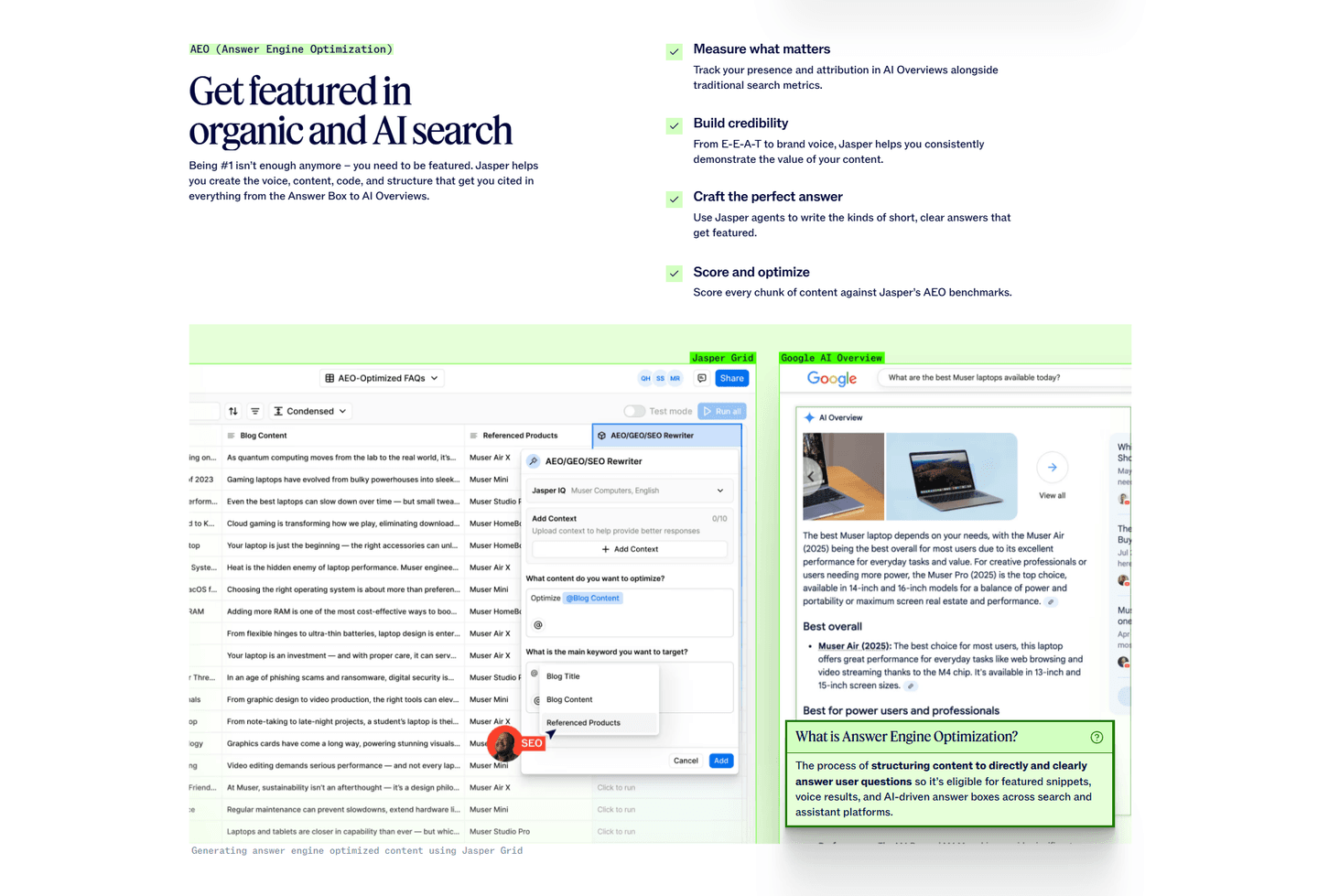Click 'Click to run' in the 'Laptops and tablets' row
This screenshot has width=1318, height=896.
coord(616,832)
